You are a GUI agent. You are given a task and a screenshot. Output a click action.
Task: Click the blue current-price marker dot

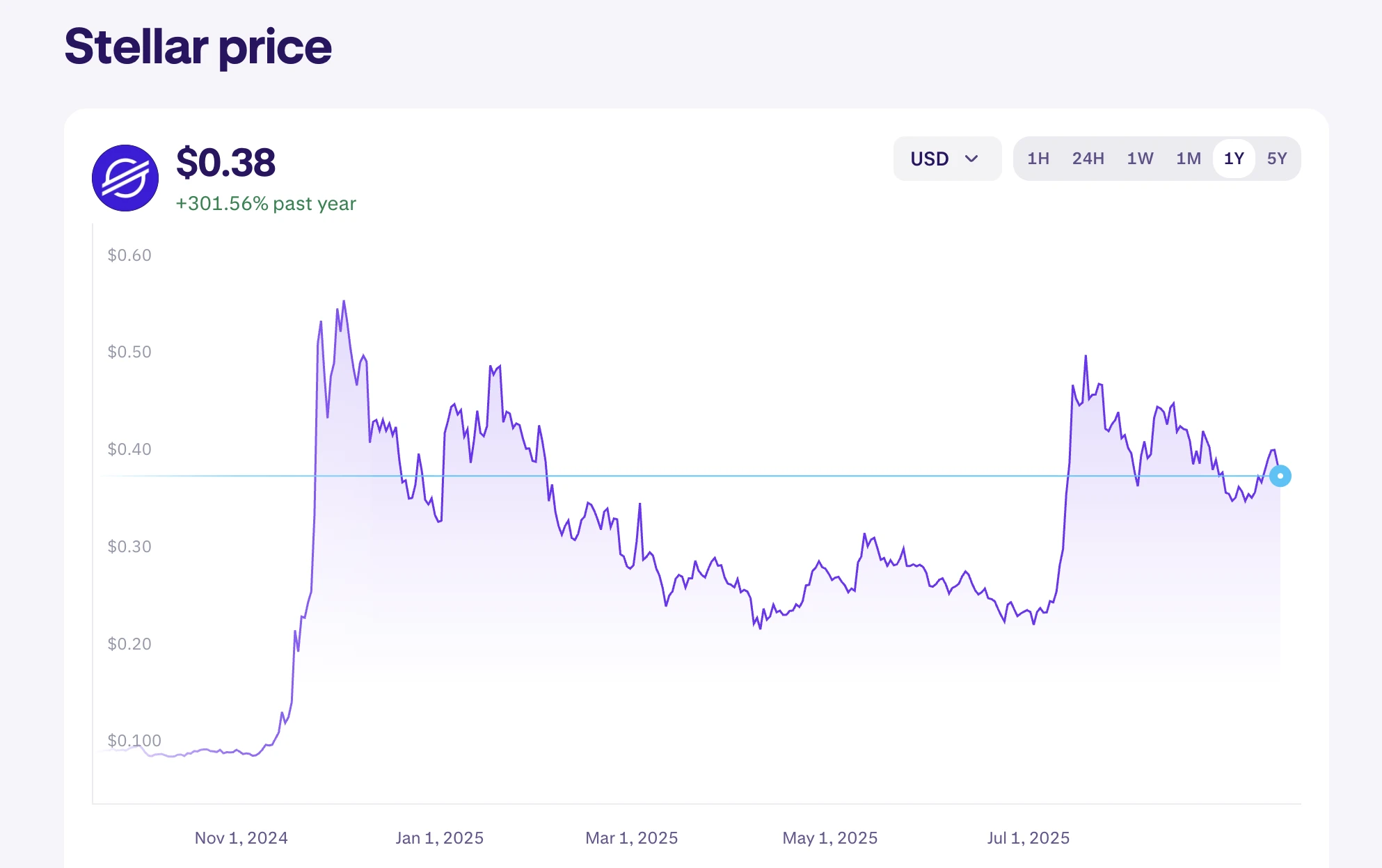(1280, 476)
